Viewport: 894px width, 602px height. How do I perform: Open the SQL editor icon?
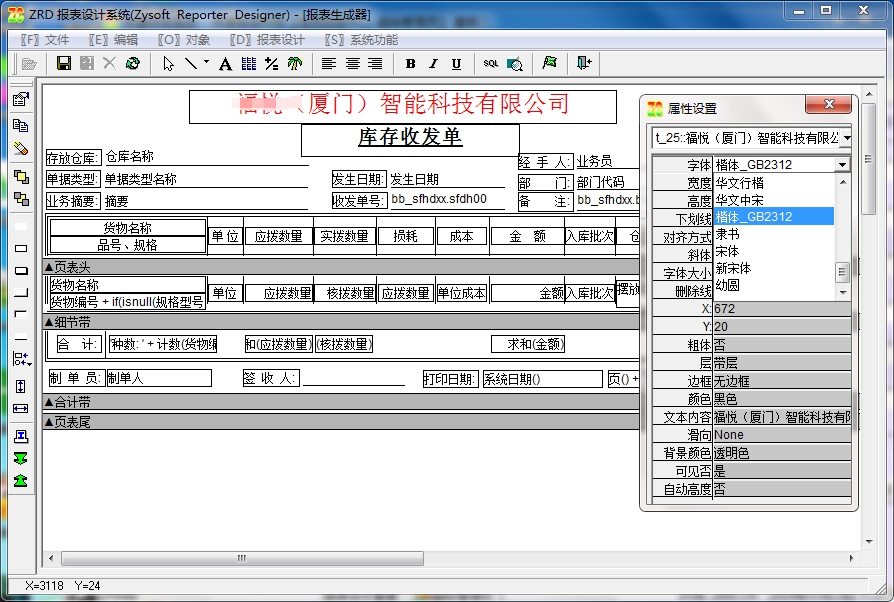coord(490,64)
